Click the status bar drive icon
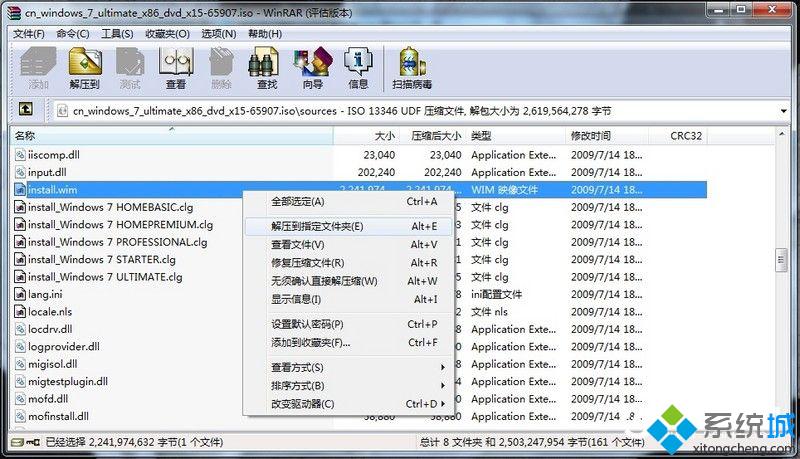 click(x=17, y=442)
